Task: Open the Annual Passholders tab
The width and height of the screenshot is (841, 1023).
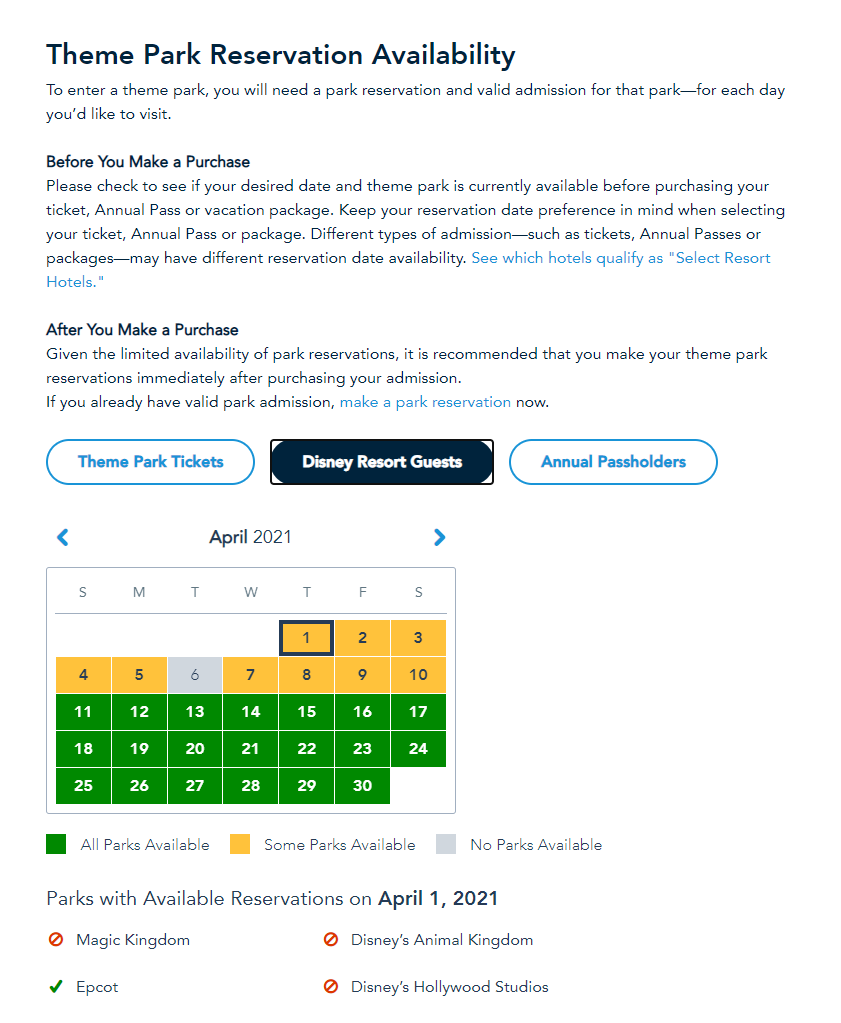Action: point(613,462)
